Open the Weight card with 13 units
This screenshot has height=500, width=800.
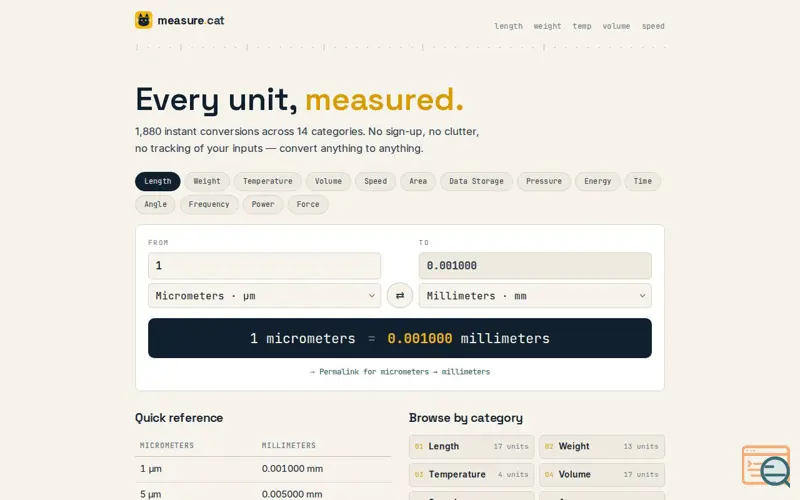602,446
